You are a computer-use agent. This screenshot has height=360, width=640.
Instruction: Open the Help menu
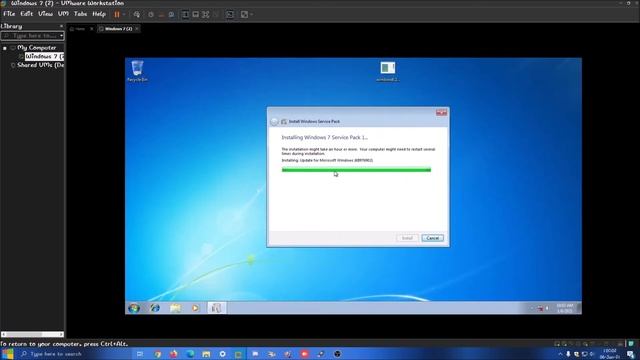[99, 13]
